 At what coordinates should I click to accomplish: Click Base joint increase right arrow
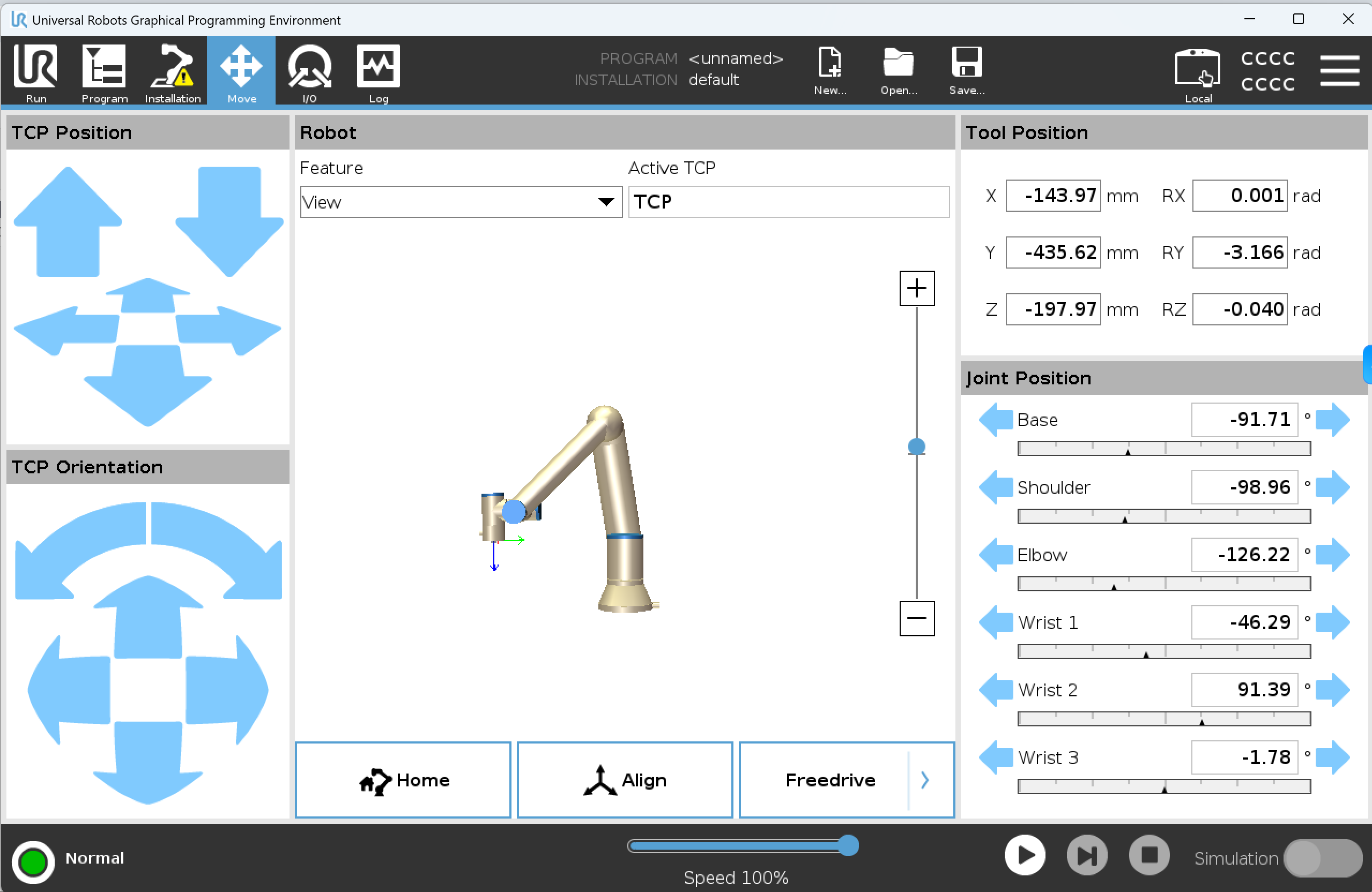1332,420
